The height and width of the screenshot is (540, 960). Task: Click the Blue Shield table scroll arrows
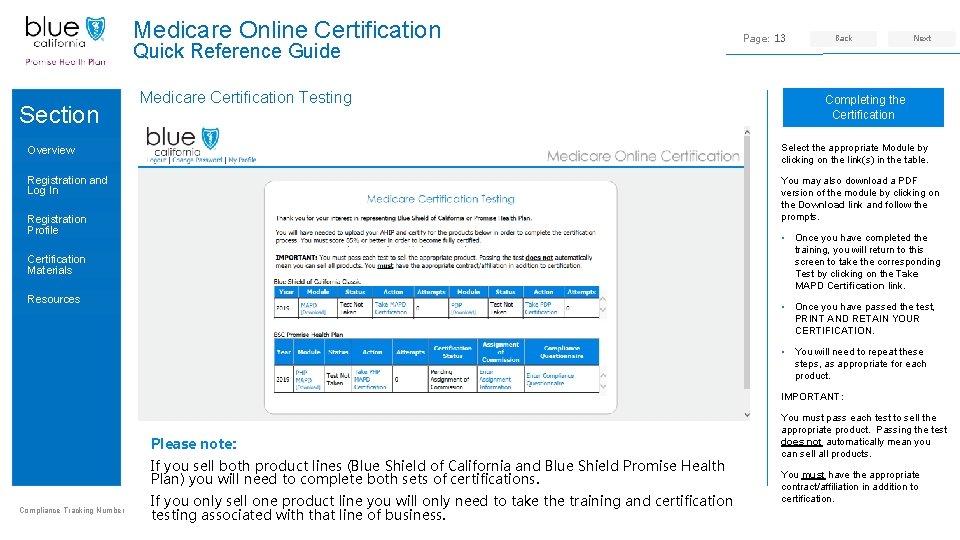[x=603, y=305]
